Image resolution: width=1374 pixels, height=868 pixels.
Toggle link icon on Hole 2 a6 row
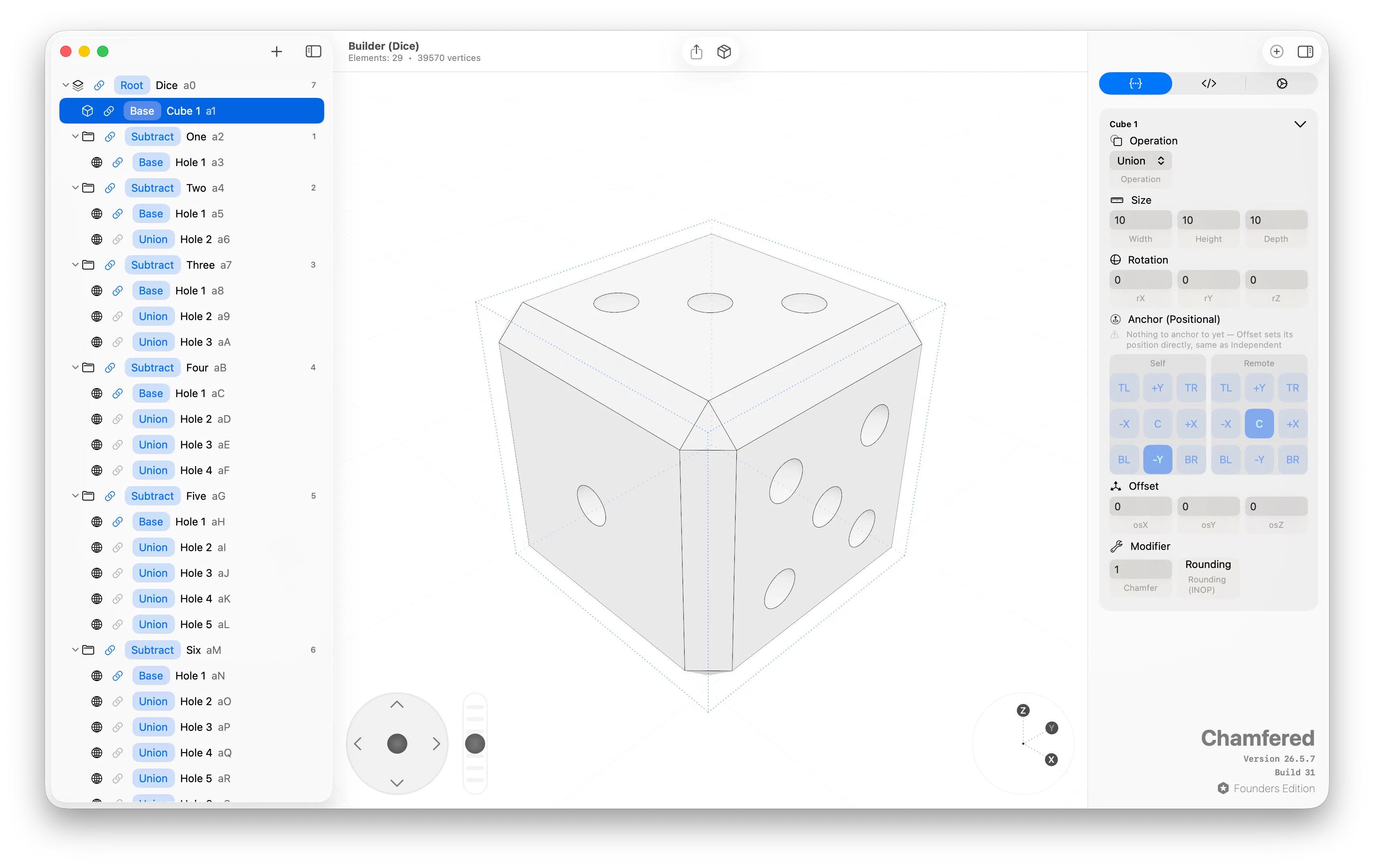(118, 239)
